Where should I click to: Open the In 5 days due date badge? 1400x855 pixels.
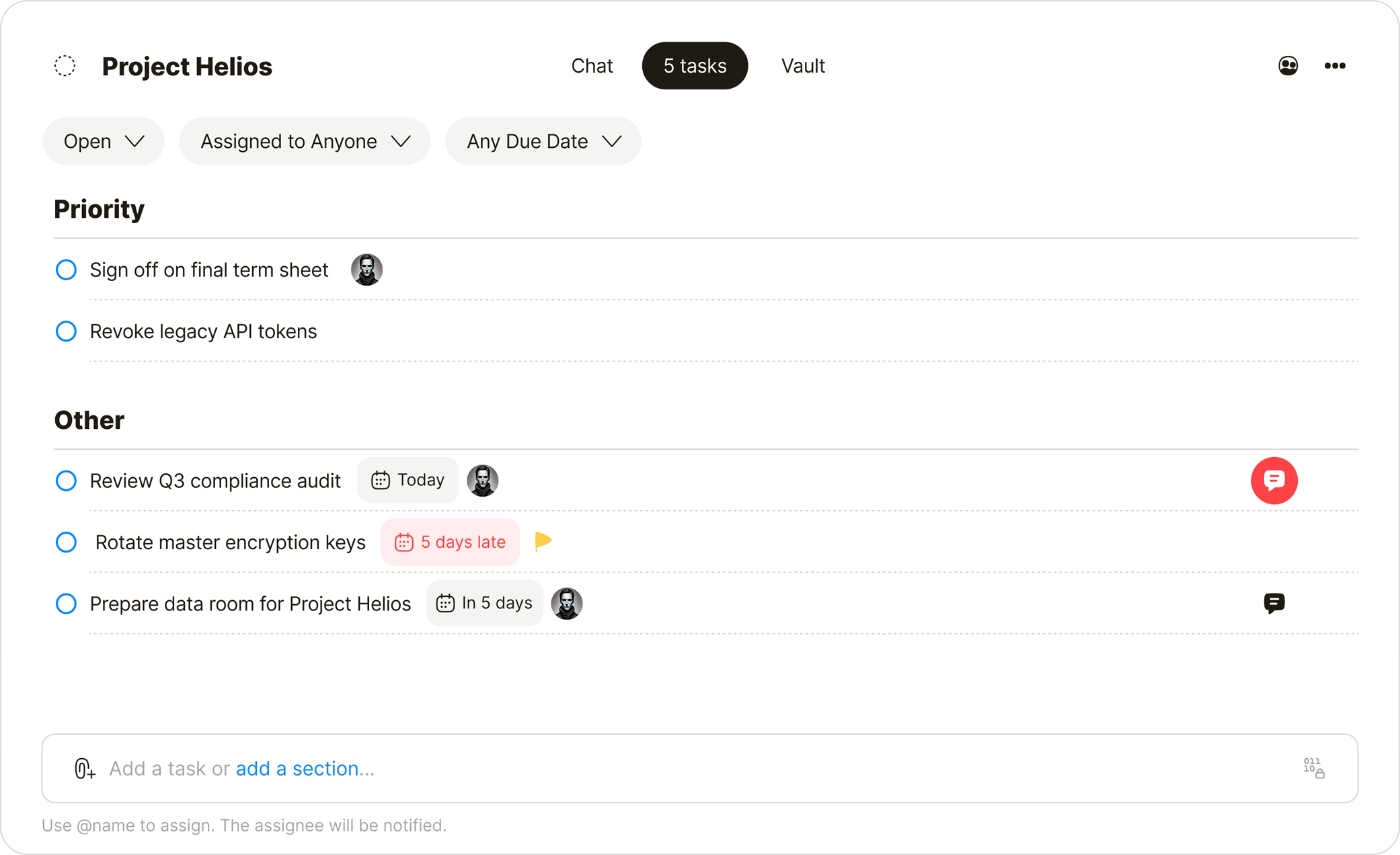pos(484,603)
